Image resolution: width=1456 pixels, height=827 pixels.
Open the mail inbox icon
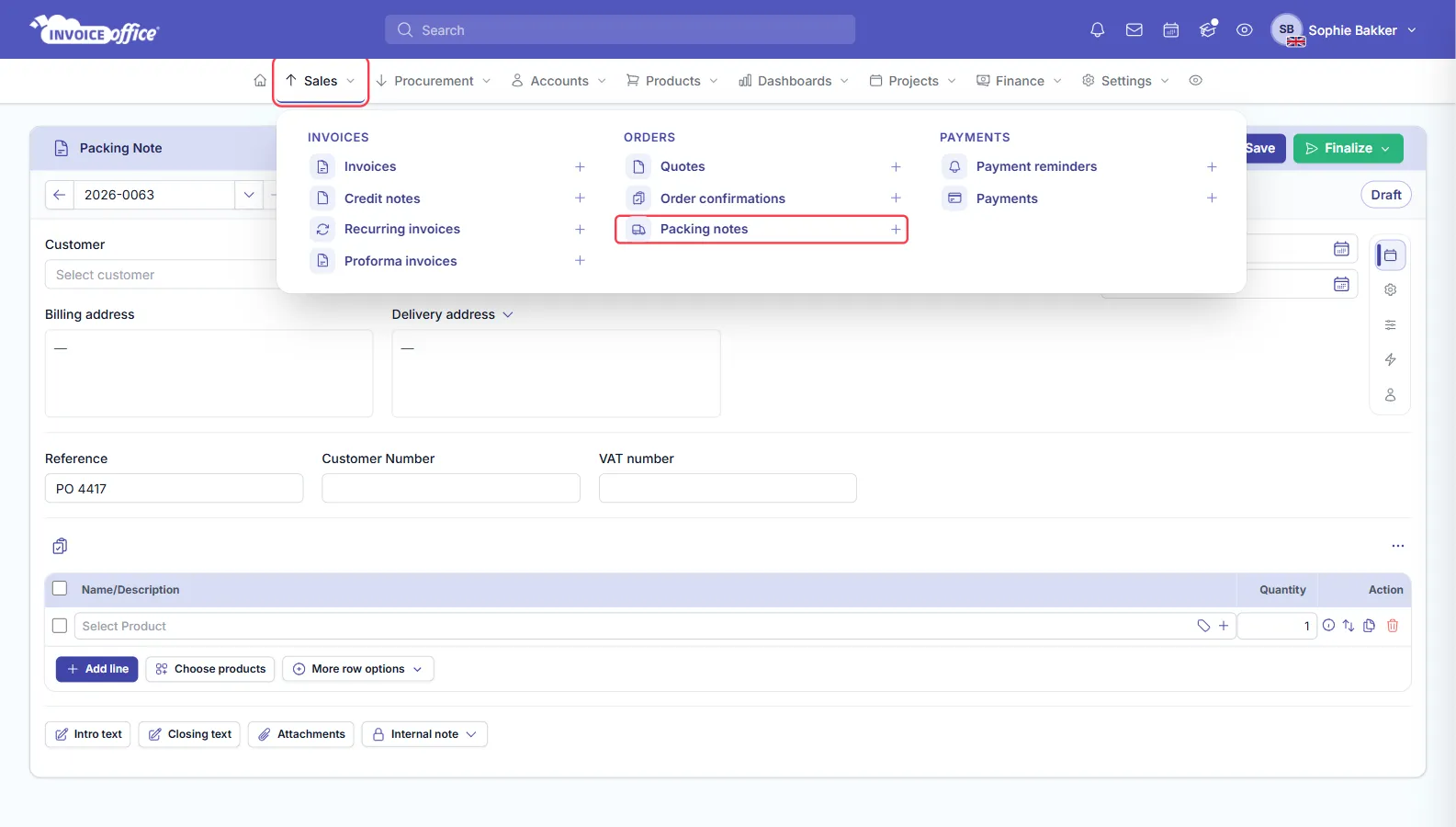tap(1134, 30)
